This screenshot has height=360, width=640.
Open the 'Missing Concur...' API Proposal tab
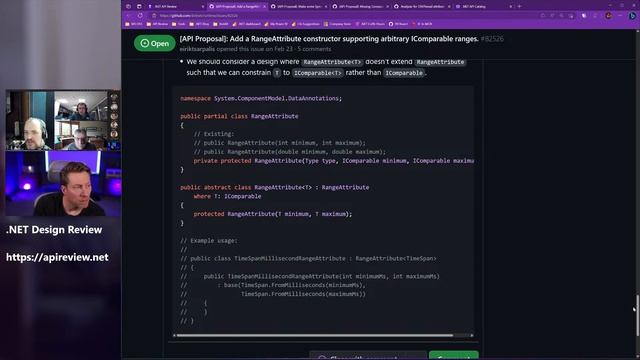tap(360, 7)
